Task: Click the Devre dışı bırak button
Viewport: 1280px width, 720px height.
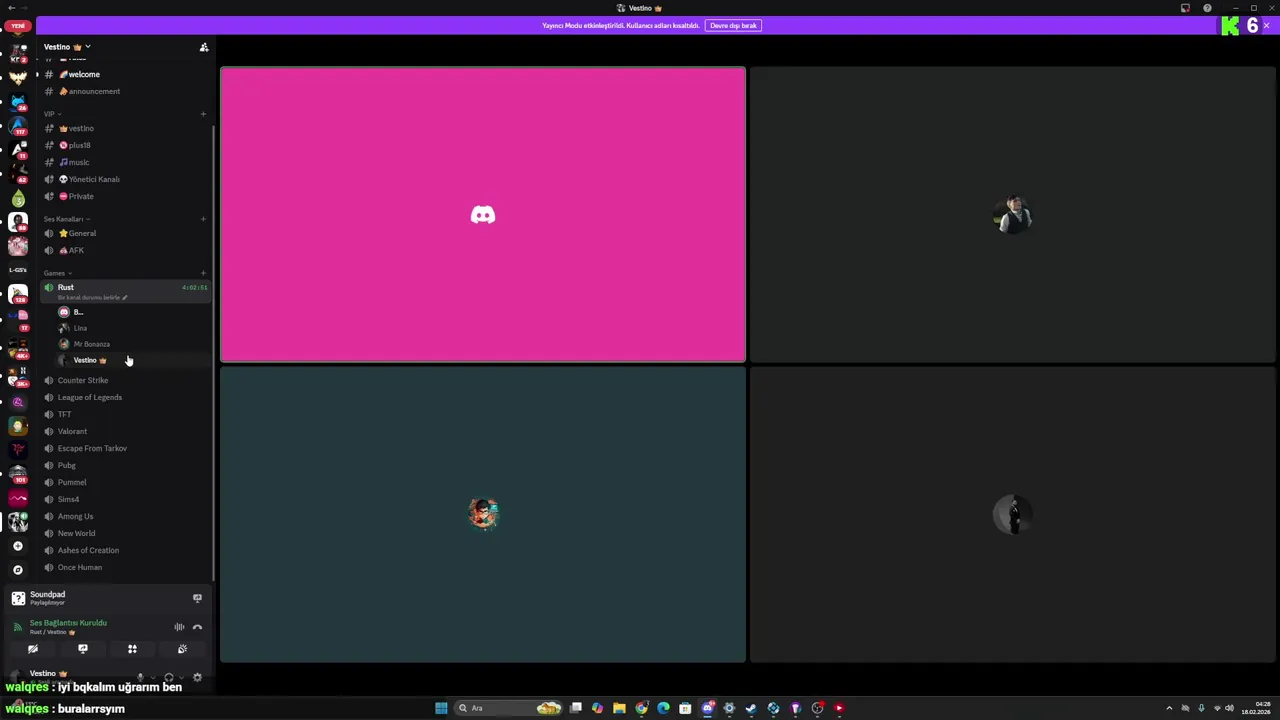Action: click(x=734, y=25)
